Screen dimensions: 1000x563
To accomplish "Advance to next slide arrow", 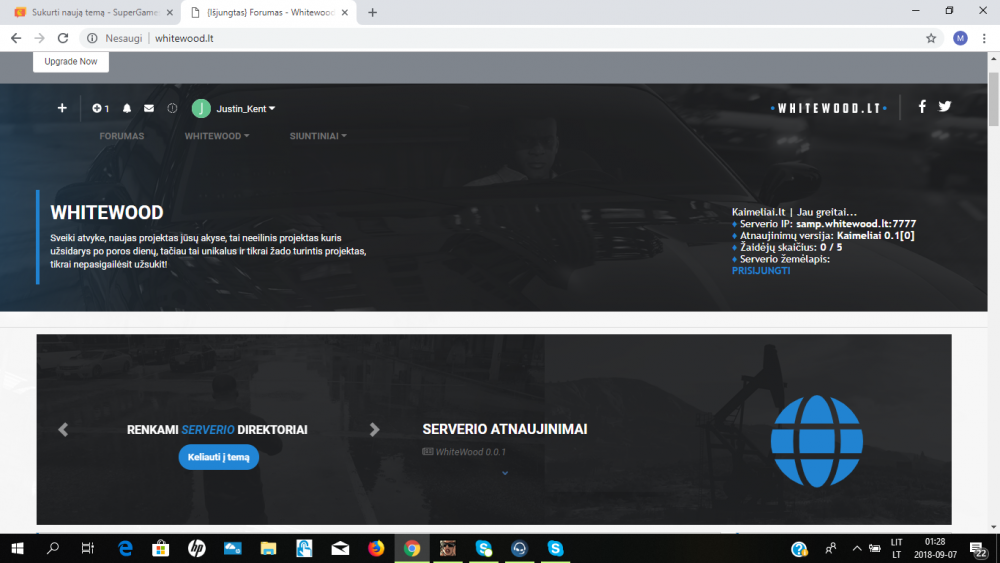I will point(374,430).
